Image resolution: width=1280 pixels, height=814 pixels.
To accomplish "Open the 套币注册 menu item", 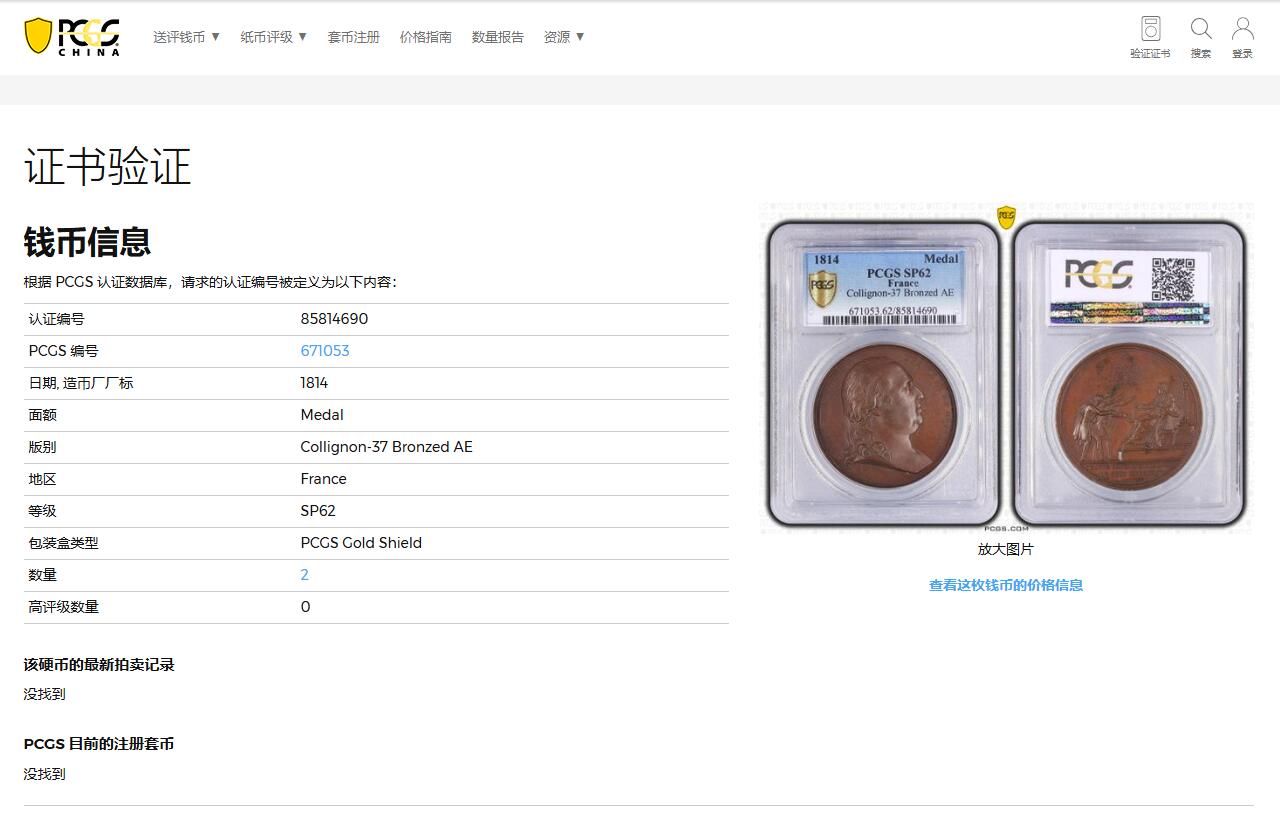I will (354, 37).
